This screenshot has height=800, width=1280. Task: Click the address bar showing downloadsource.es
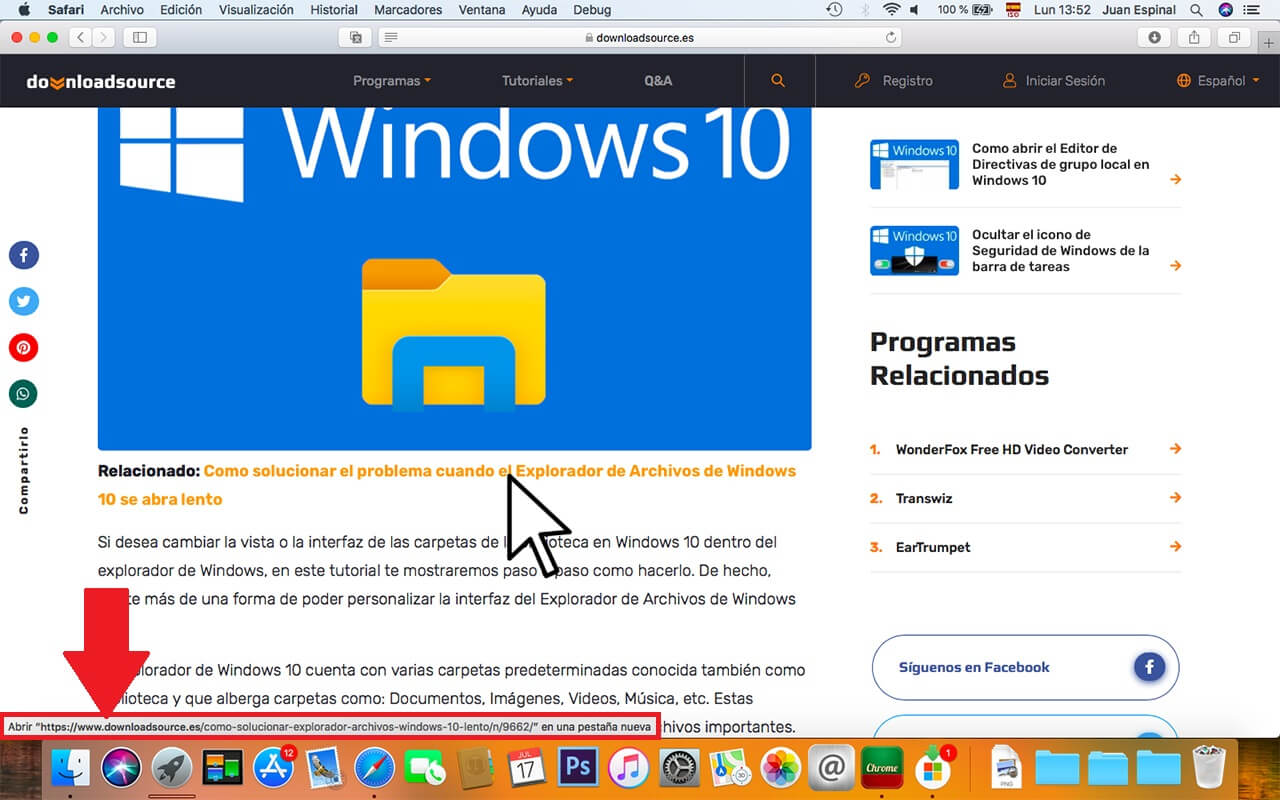638,37
